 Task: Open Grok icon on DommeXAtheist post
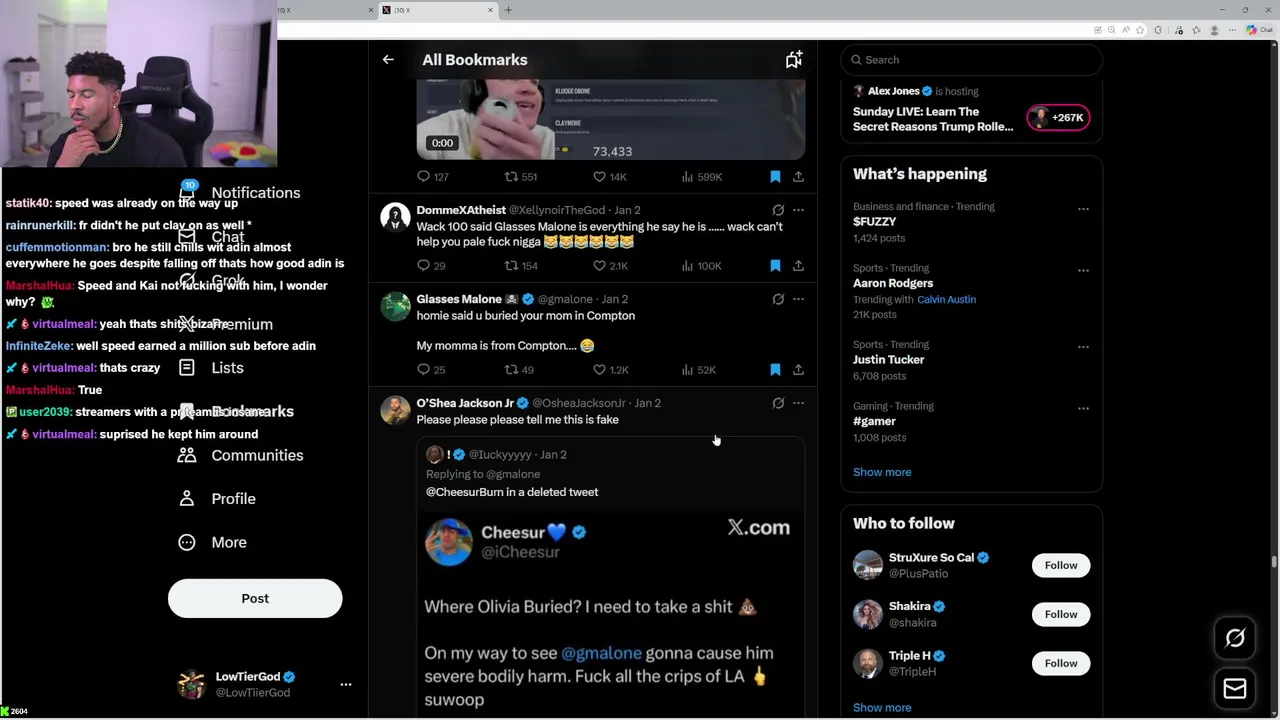pyautogui.click(x=778, y=210)
